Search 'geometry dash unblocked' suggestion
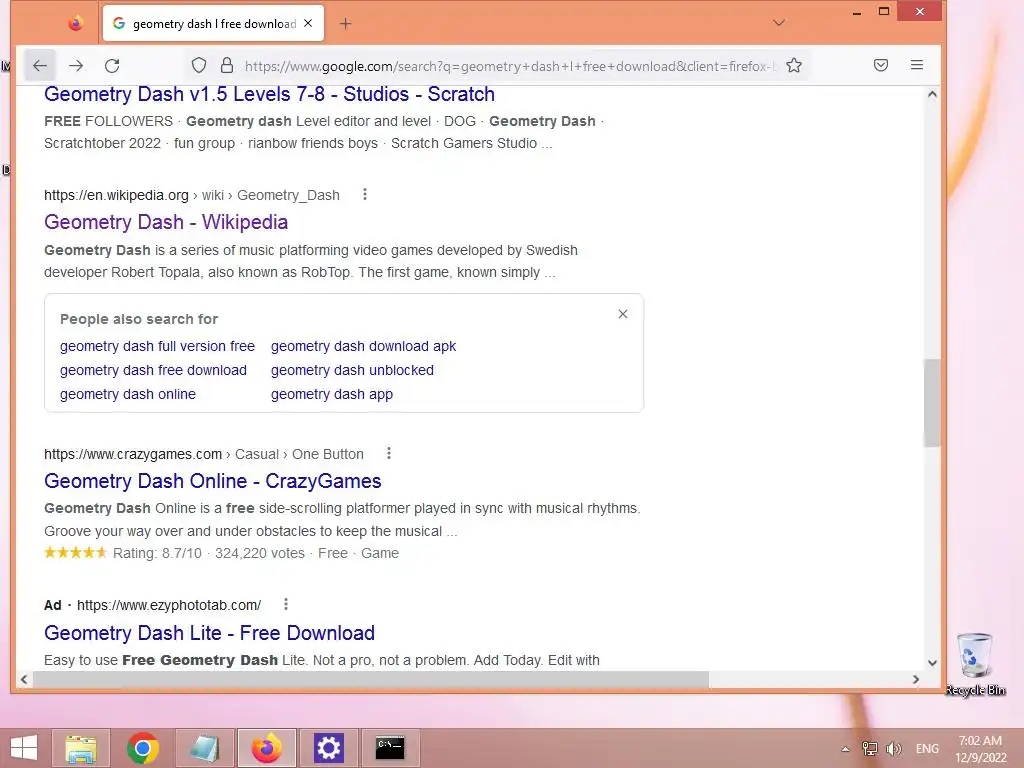 [352, 370]
